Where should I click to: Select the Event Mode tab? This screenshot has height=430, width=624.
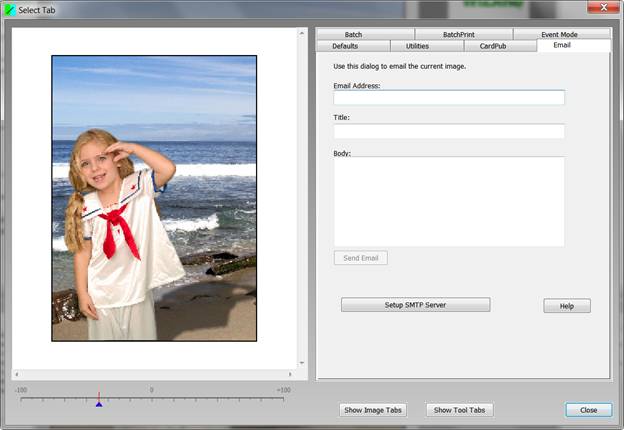[561, 34]
